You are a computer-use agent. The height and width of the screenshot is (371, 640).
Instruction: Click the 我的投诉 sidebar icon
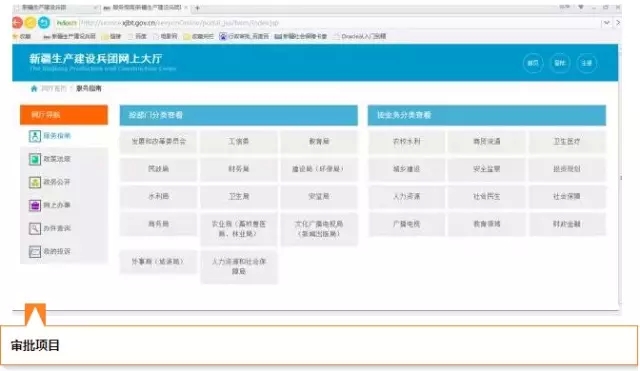[x=35, y=251]
